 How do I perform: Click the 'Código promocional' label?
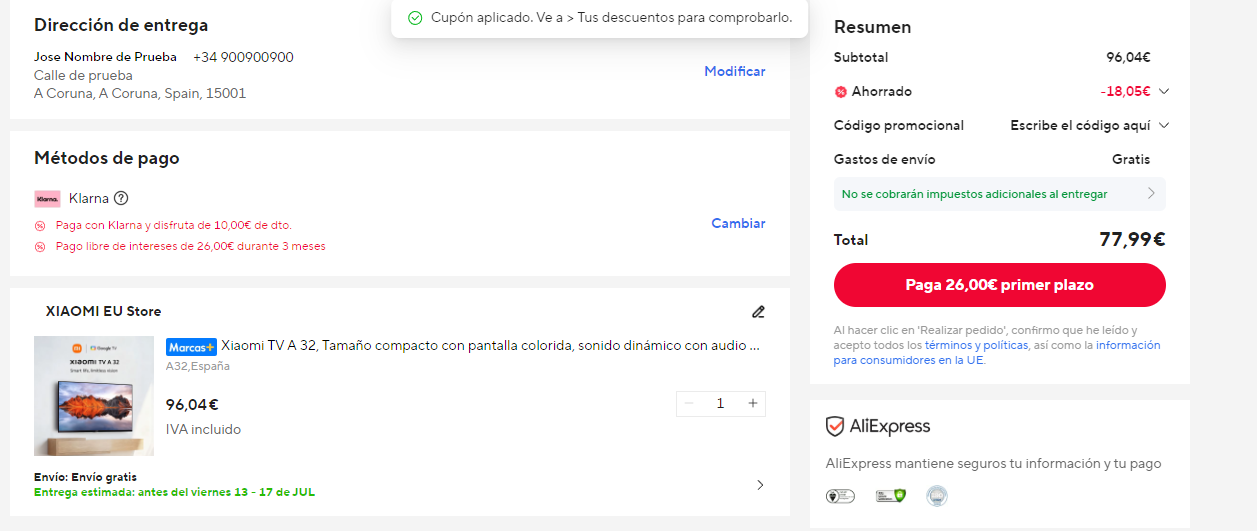click(x=899, y=126)
